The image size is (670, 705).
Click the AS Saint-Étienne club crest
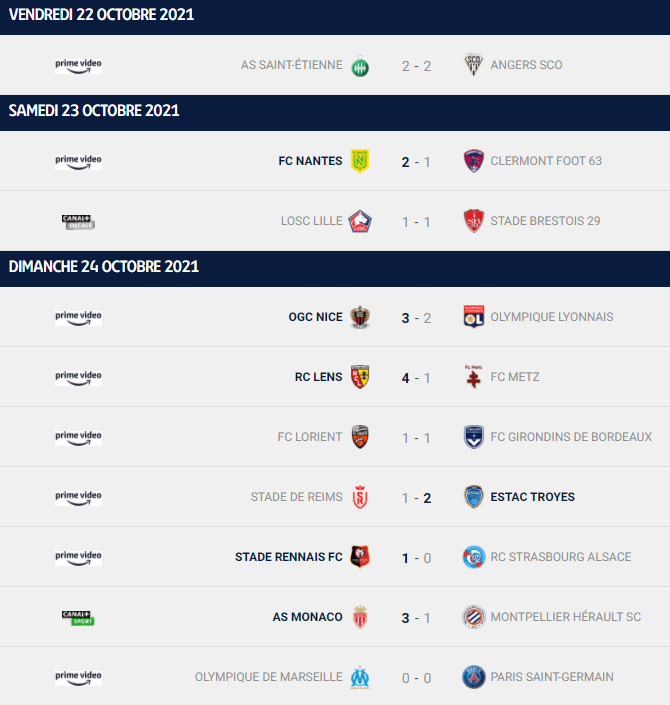(360, 66)
